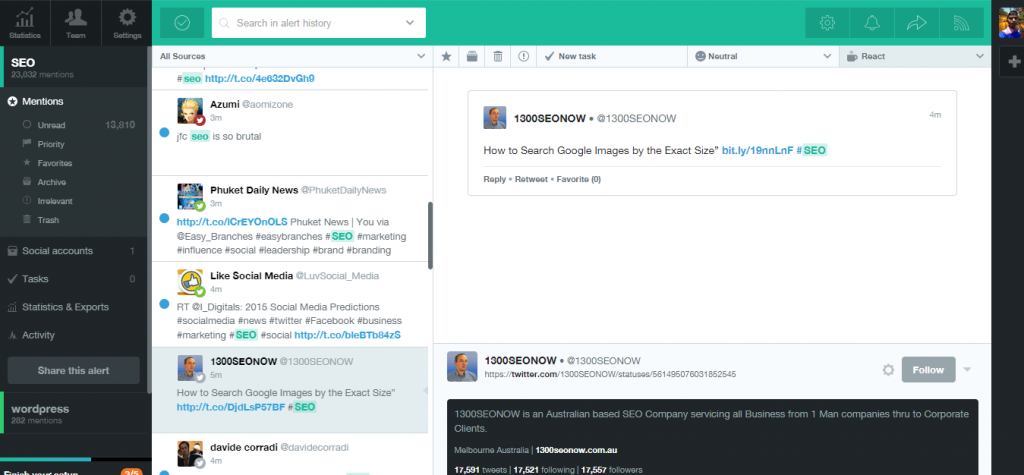Screen dimensions: 1024x475
Task: Archive the mention via box icon
Action: point(472,56)
